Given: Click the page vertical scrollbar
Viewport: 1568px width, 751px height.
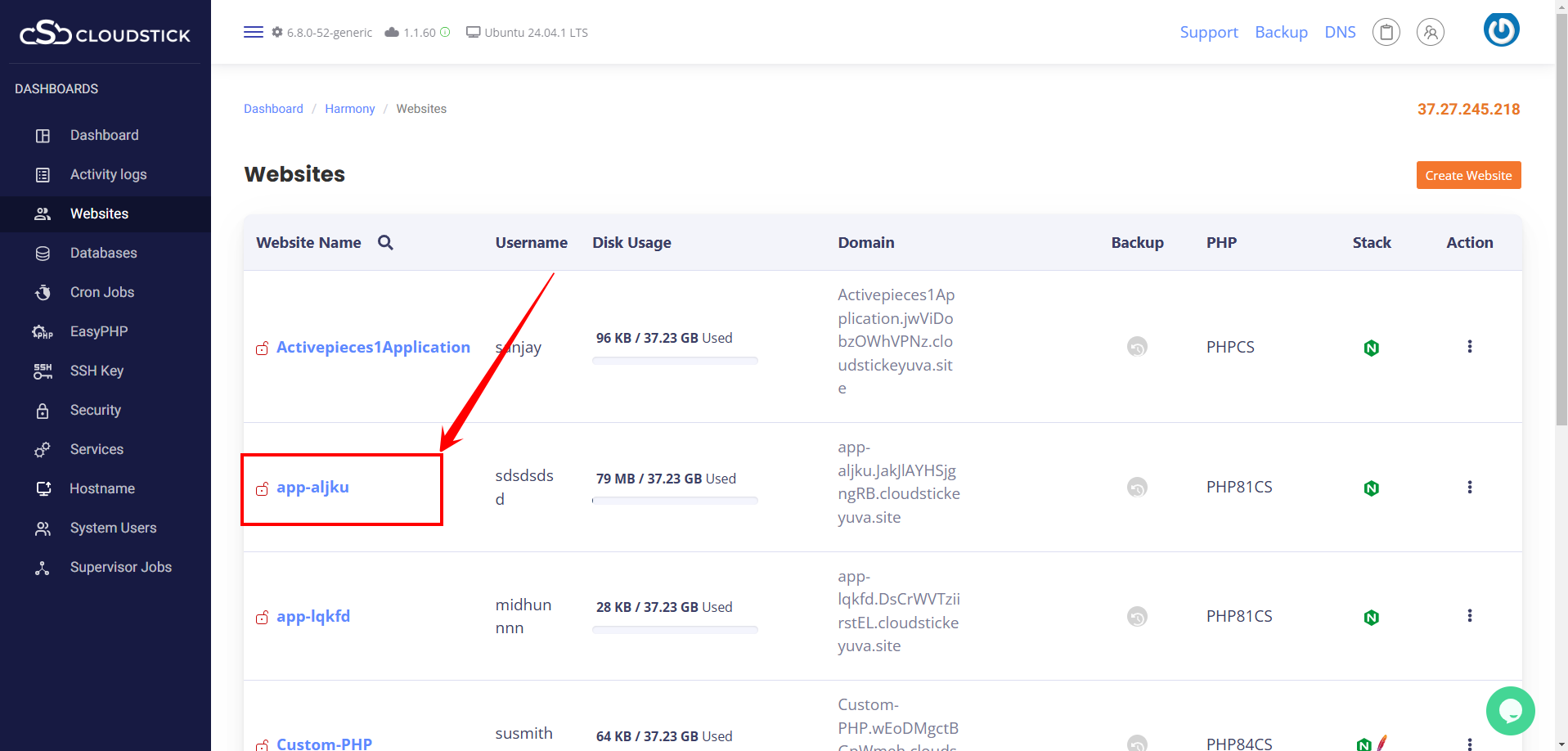Looking at the screenshot, I should (1561, 245).
